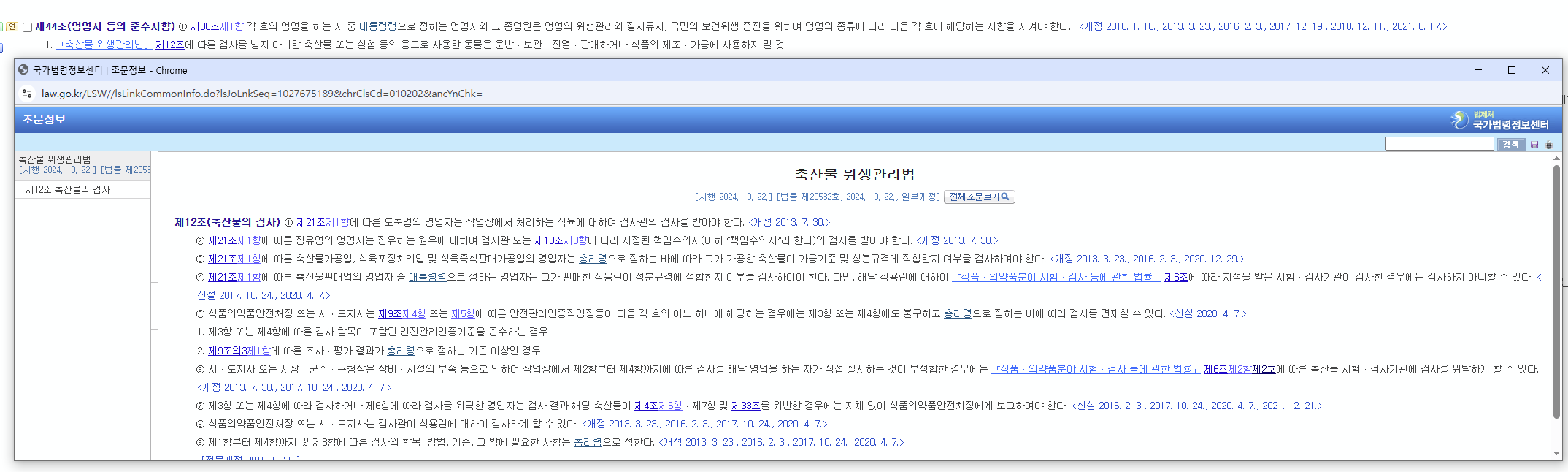
Task: Click the scroll-up arrow of the popup scrollbar
Action: 1556,159
